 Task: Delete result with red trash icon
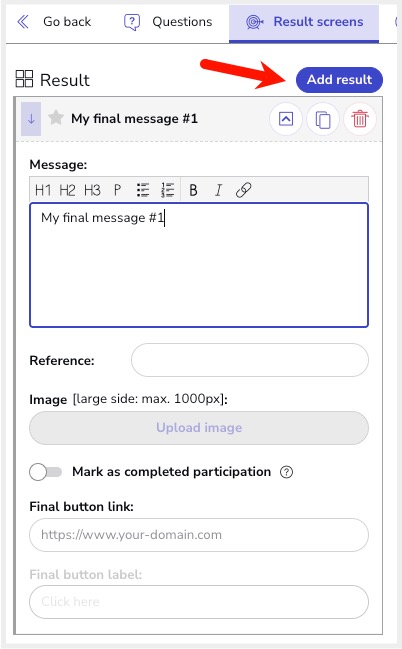(360, 119)
